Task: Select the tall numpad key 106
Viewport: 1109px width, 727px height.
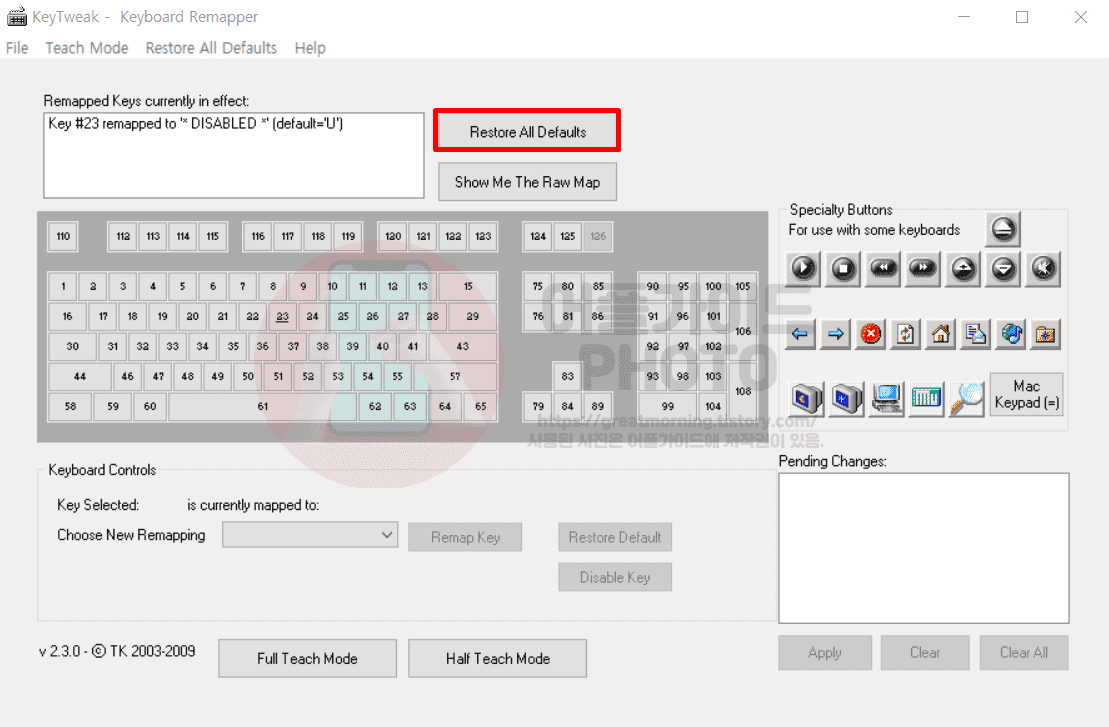Action: [743, 331]
